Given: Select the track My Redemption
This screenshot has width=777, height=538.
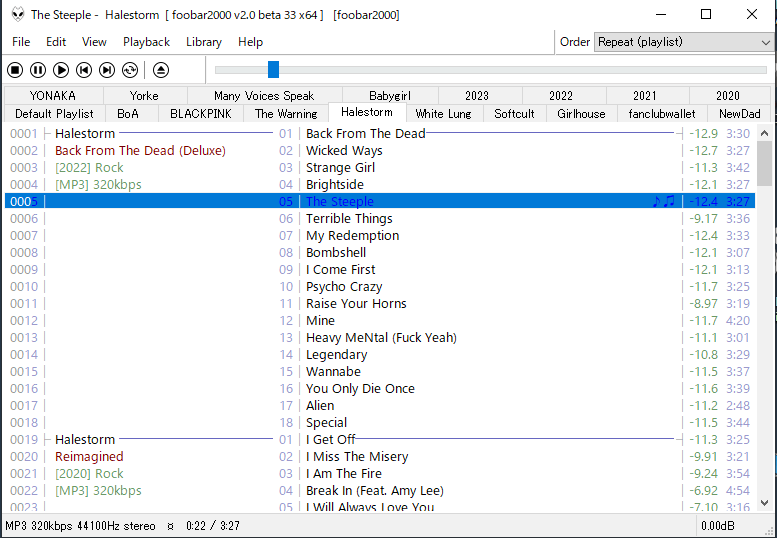Looking at the screenshot, I should coord(352,235).
